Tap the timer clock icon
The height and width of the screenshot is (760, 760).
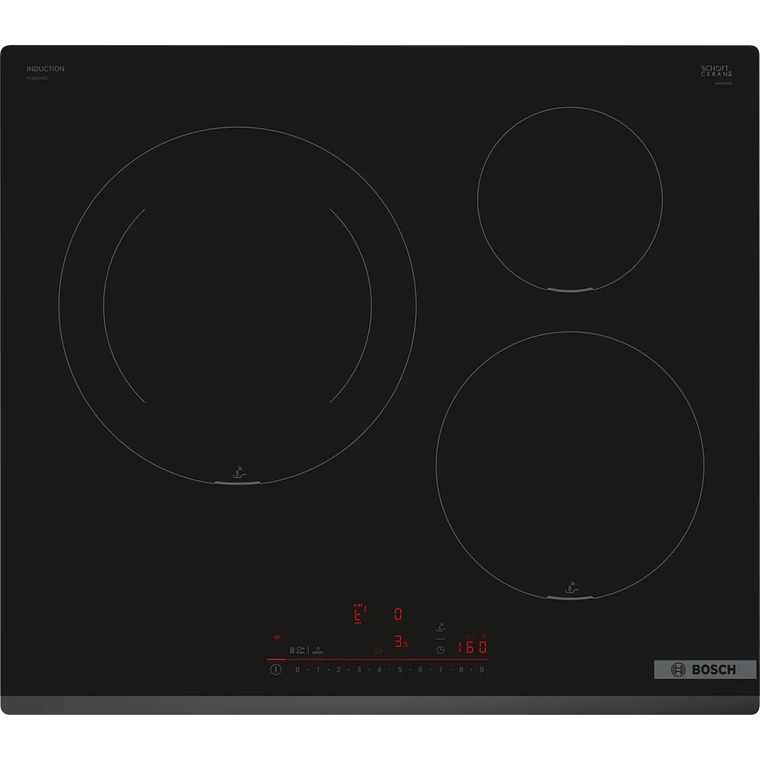click(x=439, y=648)
